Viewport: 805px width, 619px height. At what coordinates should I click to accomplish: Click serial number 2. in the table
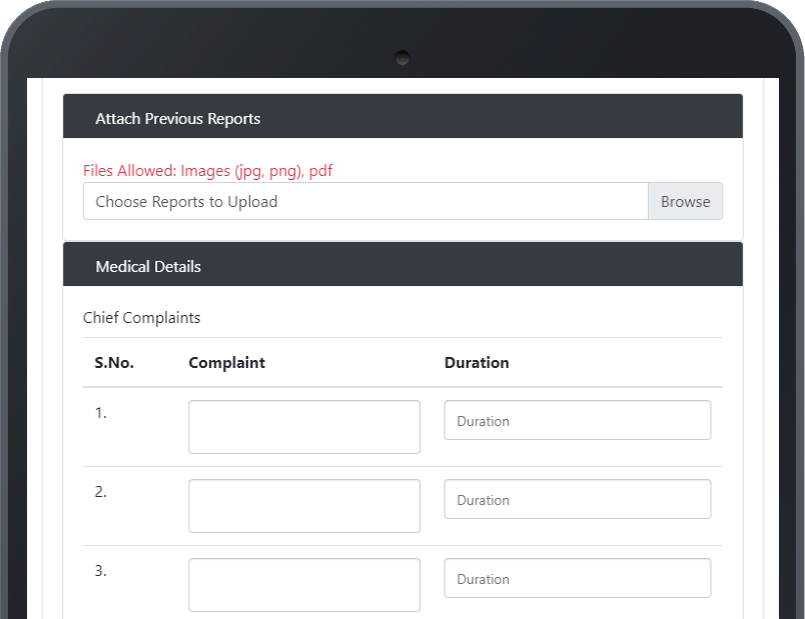coord(101,492)
